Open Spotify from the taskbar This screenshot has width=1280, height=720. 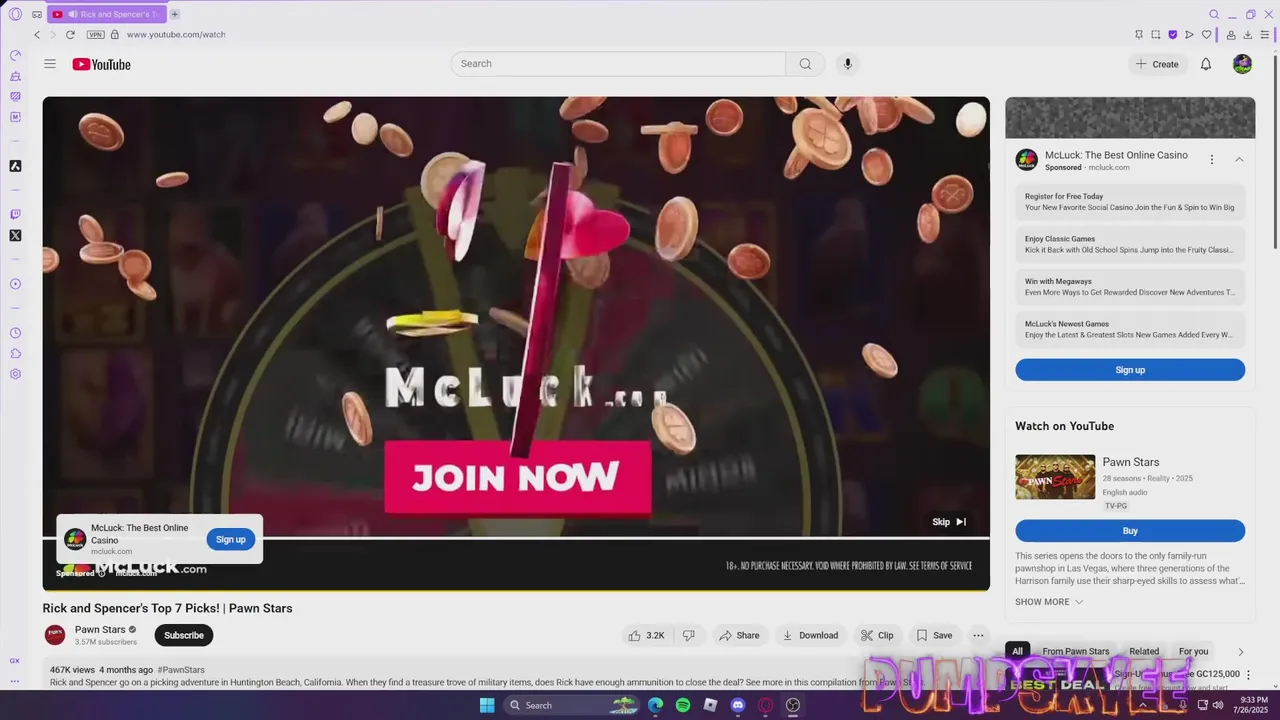tap(683, 705)
